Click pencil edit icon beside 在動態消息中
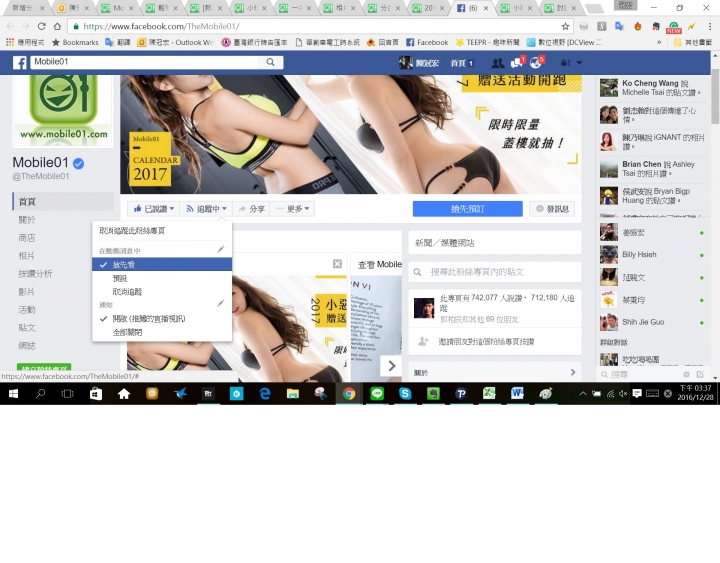Image resolution: width=720 pixels, height=563 pixels. [x=221, y=249]
